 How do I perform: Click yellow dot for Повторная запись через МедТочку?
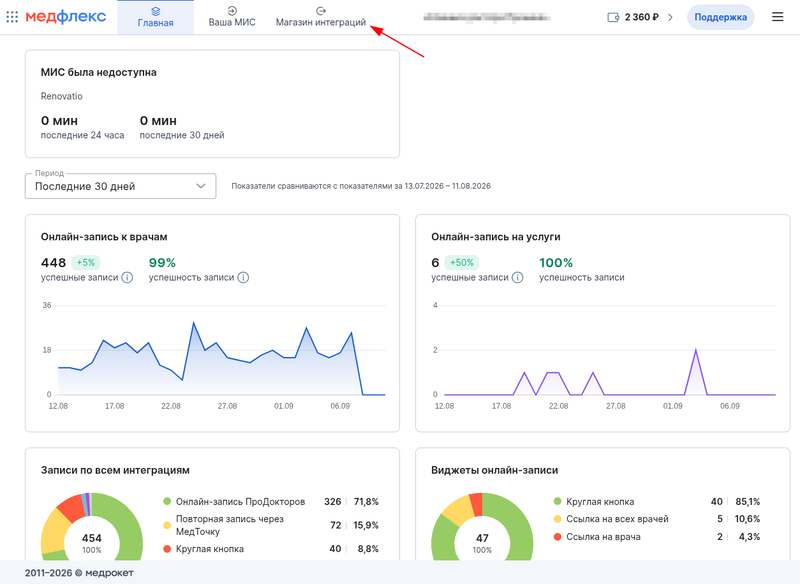pyautogui.click(x=167, y=525)
